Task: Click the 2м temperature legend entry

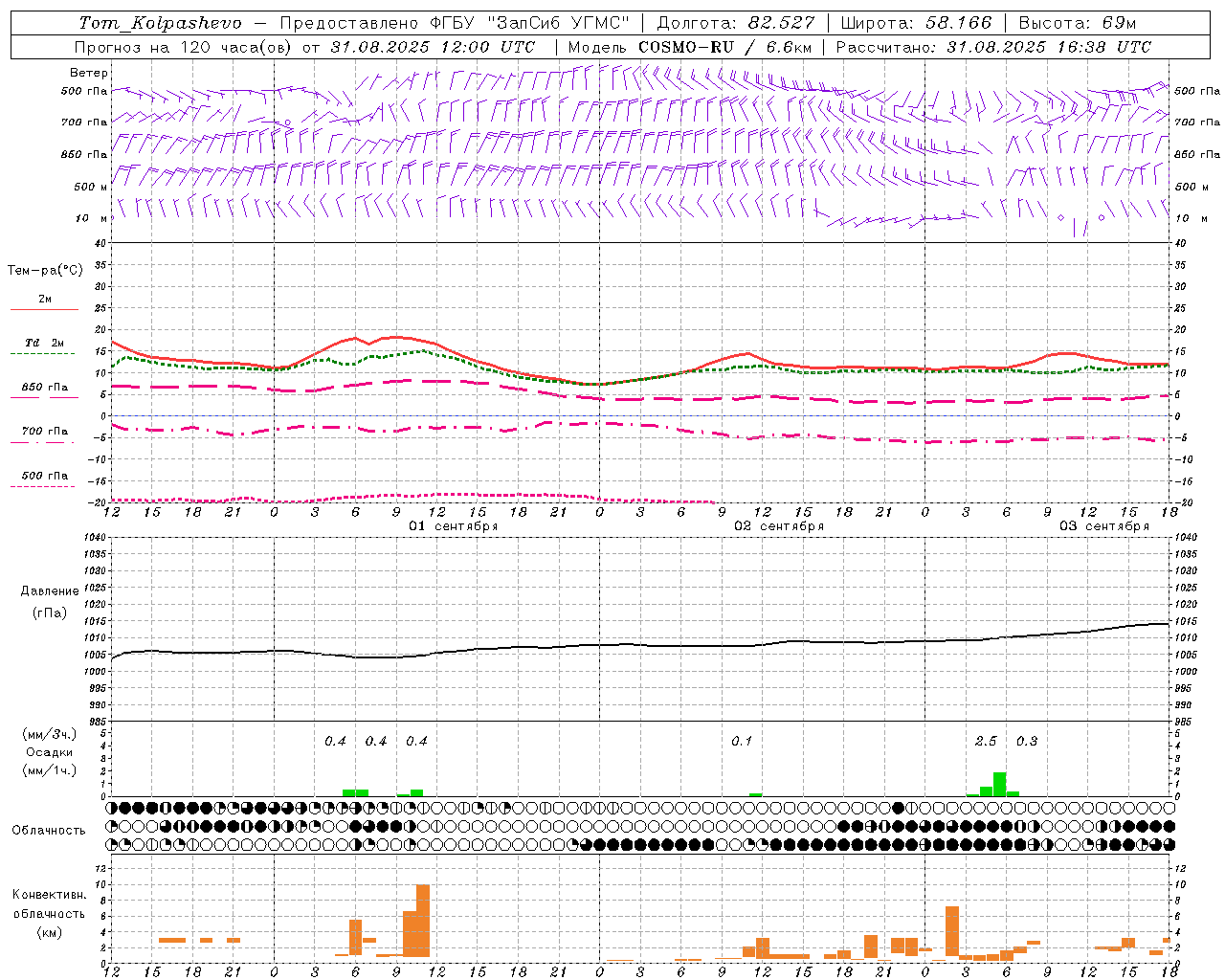Action: (45, 300)
